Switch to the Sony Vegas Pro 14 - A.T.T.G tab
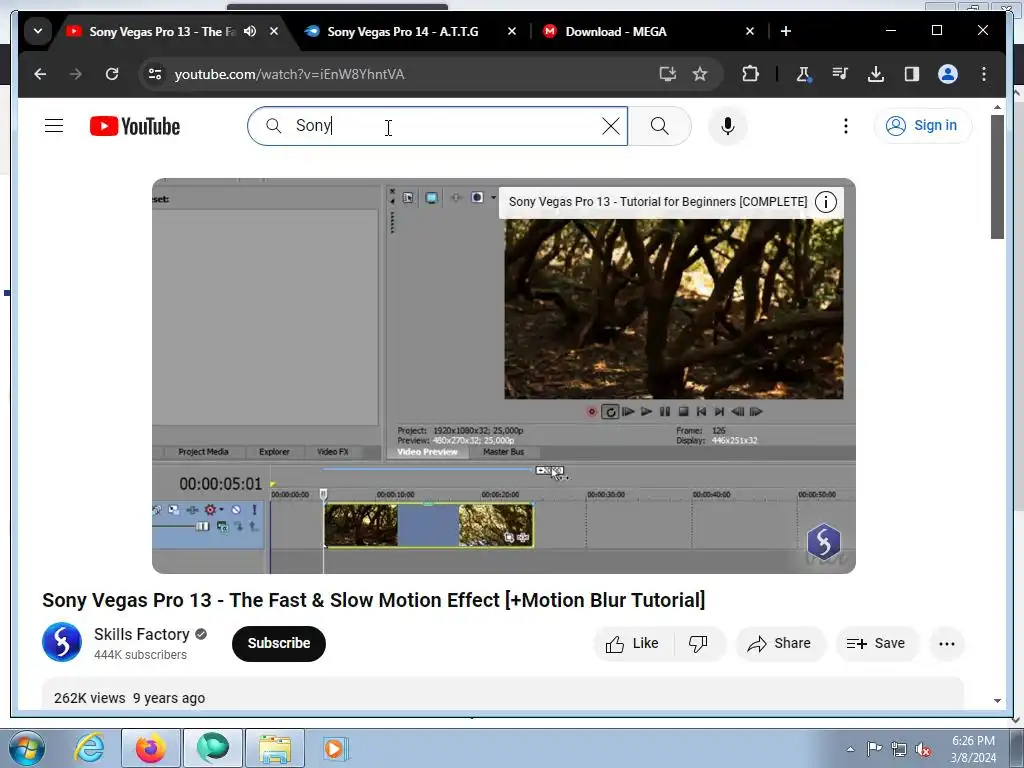1024x768 pixels. [x=402, y=31]
